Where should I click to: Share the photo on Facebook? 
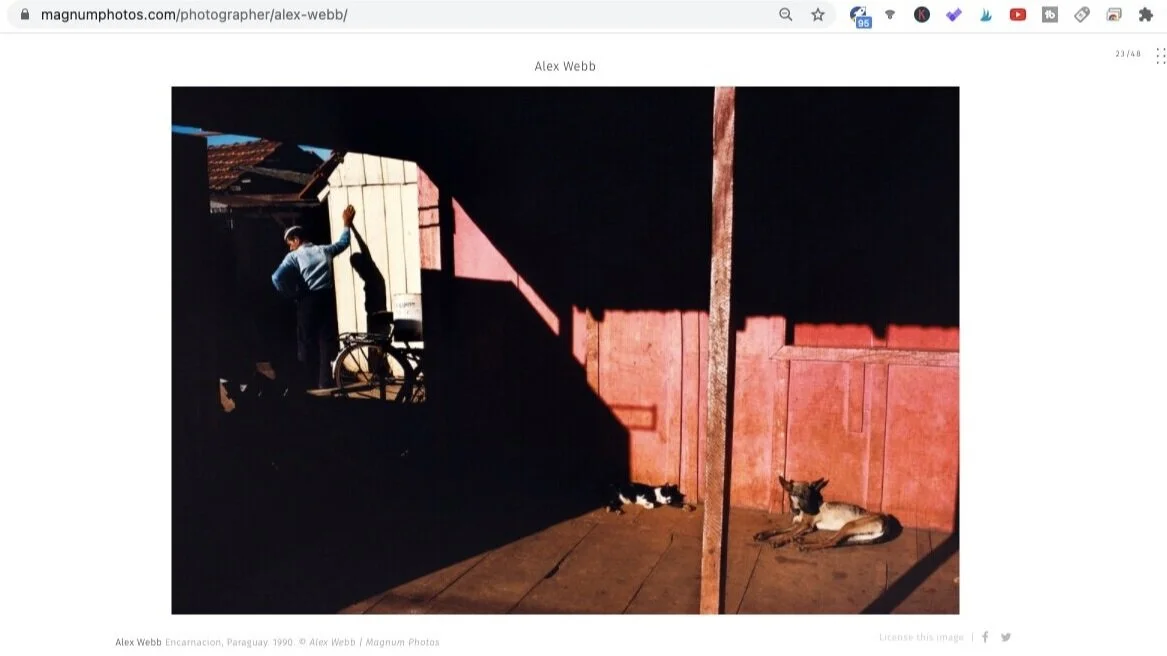pyautogui.click(x=985, y=637)
